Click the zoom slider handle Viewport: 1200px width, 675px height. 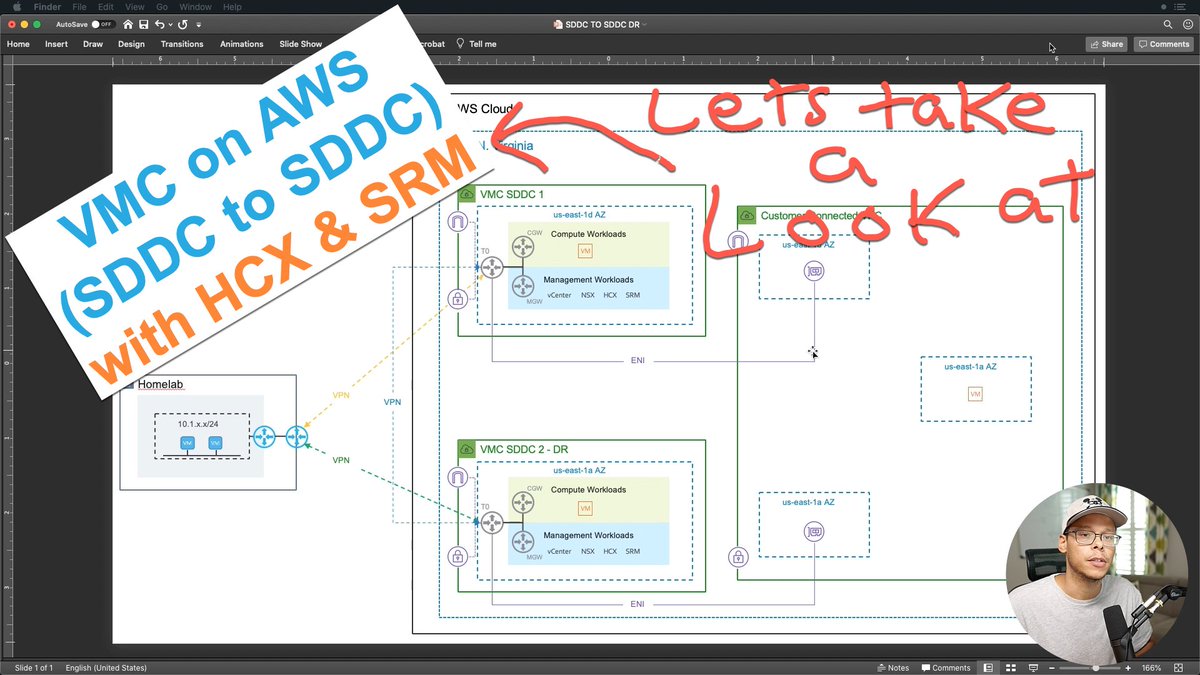point(1095,667)
